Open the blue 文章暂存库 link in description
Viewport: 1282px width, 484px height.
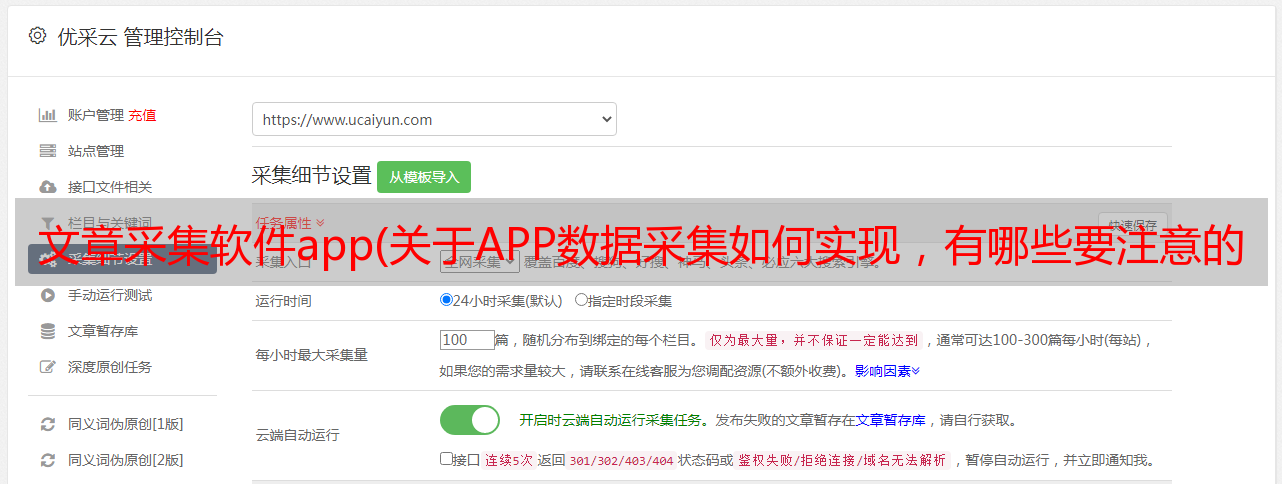click(891, 420)
